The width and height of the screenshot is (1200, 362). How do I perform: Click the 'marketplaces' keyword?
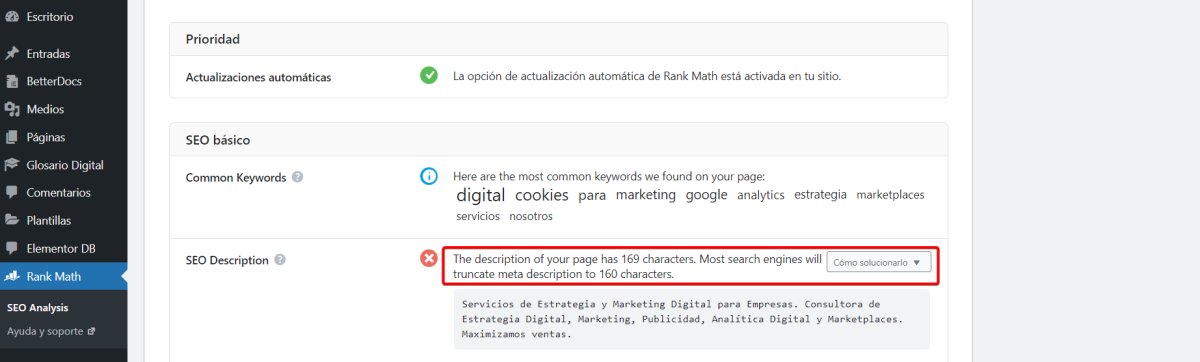point(890,195)
